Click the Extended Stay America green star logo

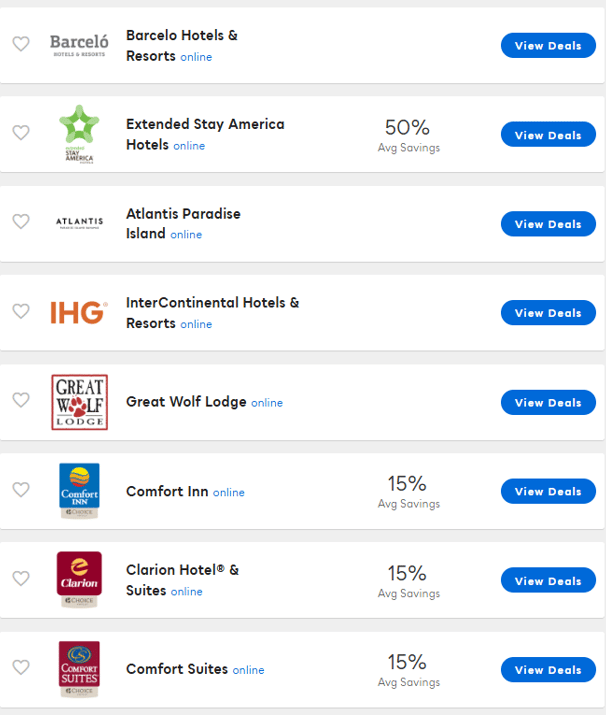click(79, 134)
